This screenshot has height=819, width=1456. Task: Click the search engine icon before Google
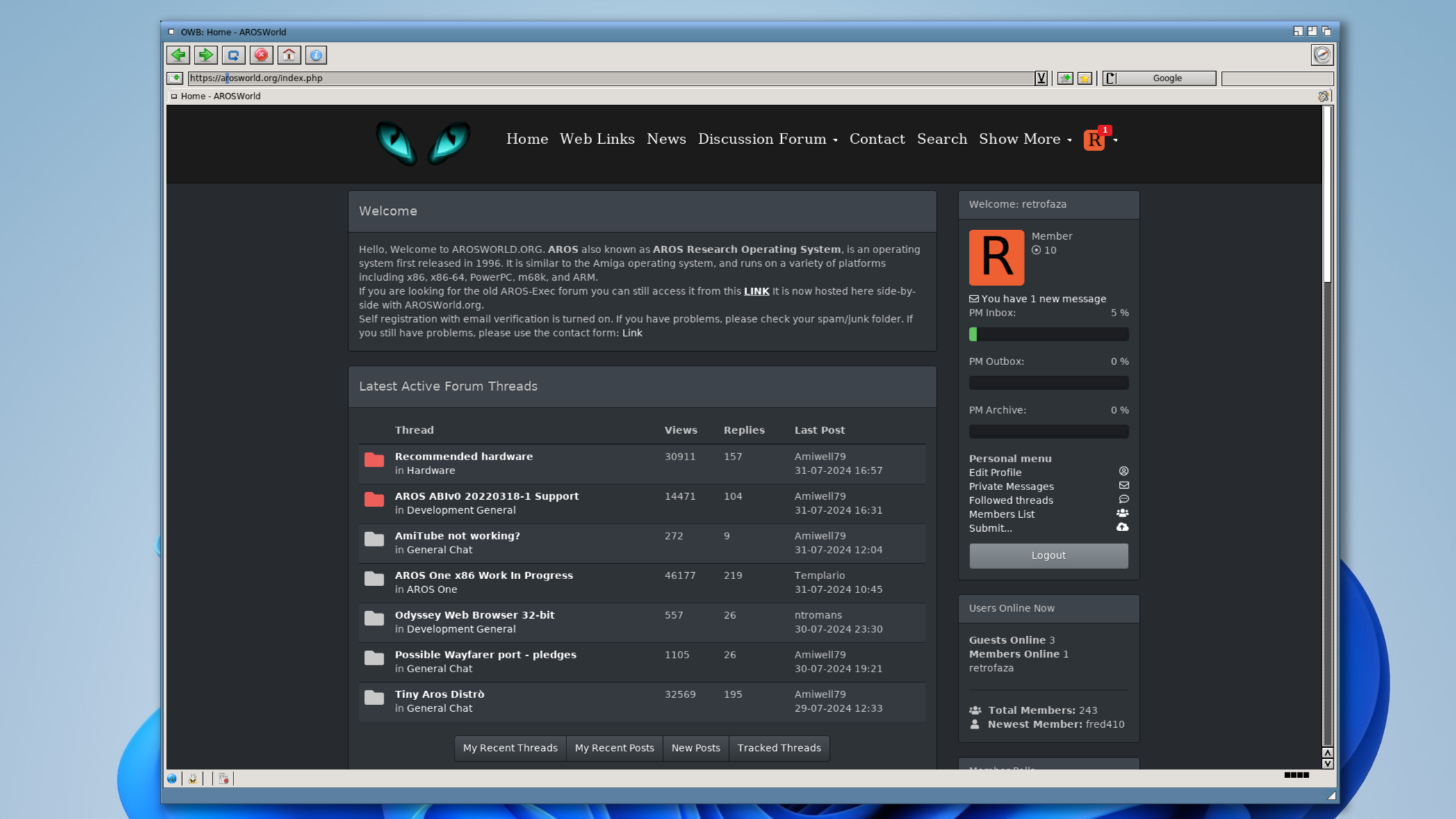1110,78
